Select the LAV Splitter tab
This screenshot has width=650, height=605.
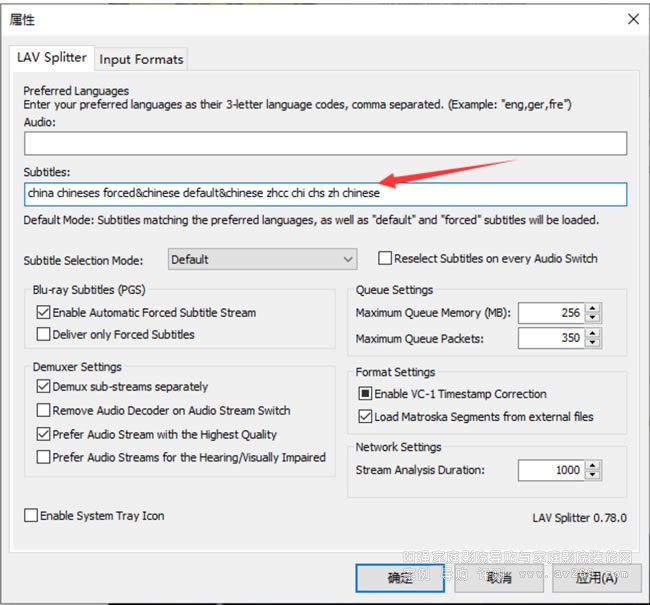click(52, 58)
